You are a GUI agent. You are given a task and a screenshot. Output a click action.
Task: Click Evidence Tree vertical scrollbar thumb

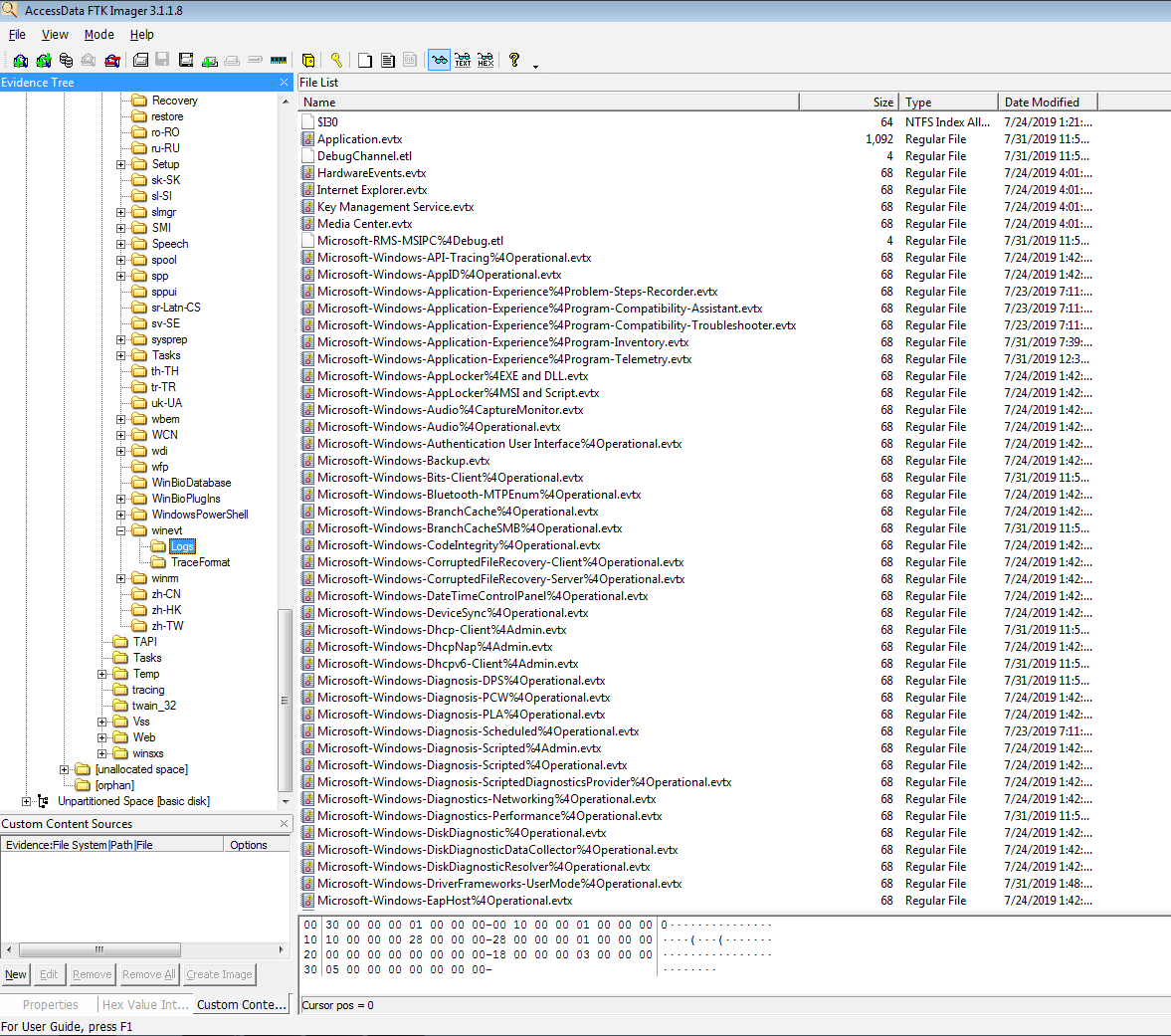pos(285,700)
